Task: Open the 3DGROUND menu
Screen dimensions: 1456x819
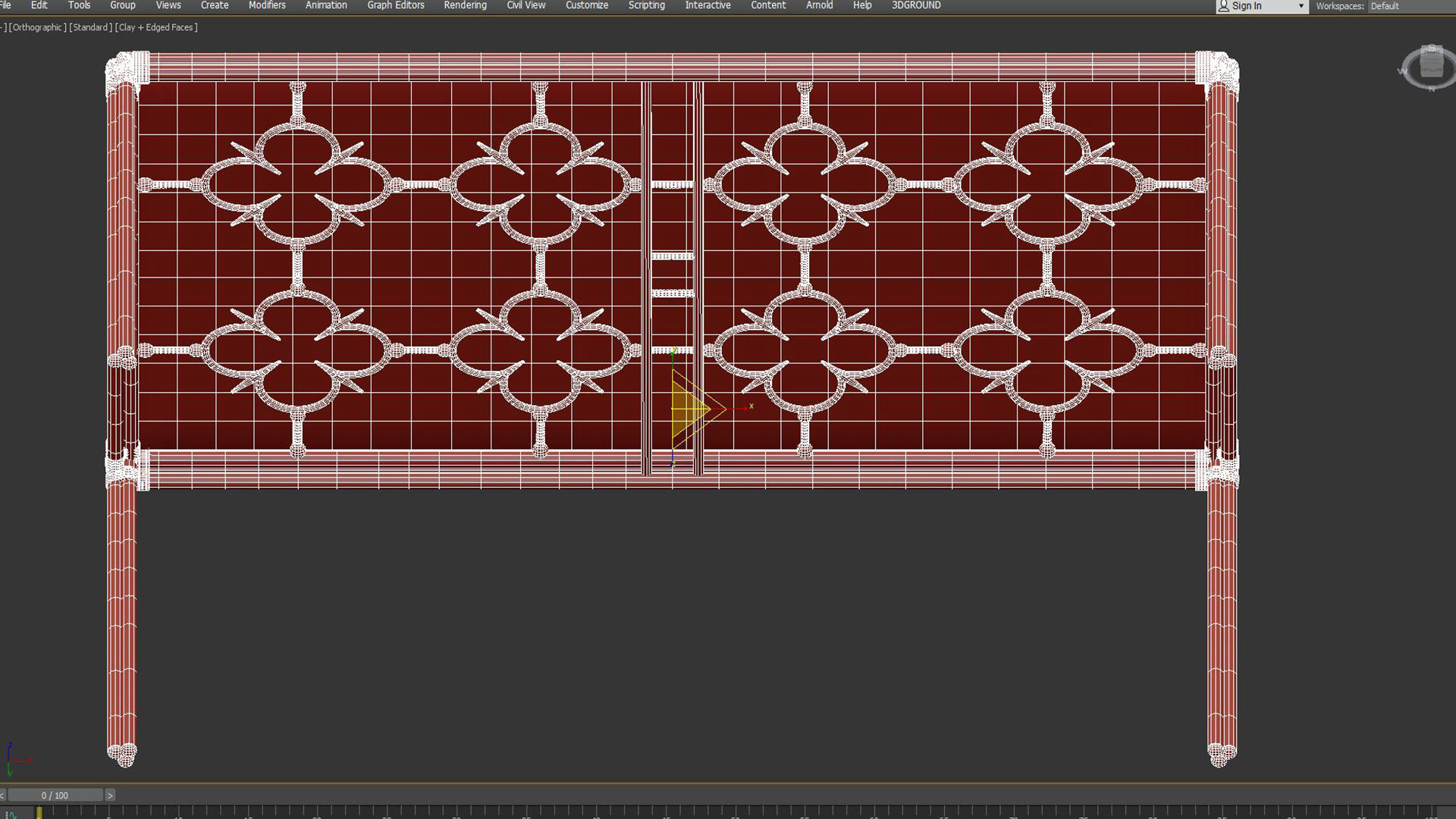Action: 915,5
